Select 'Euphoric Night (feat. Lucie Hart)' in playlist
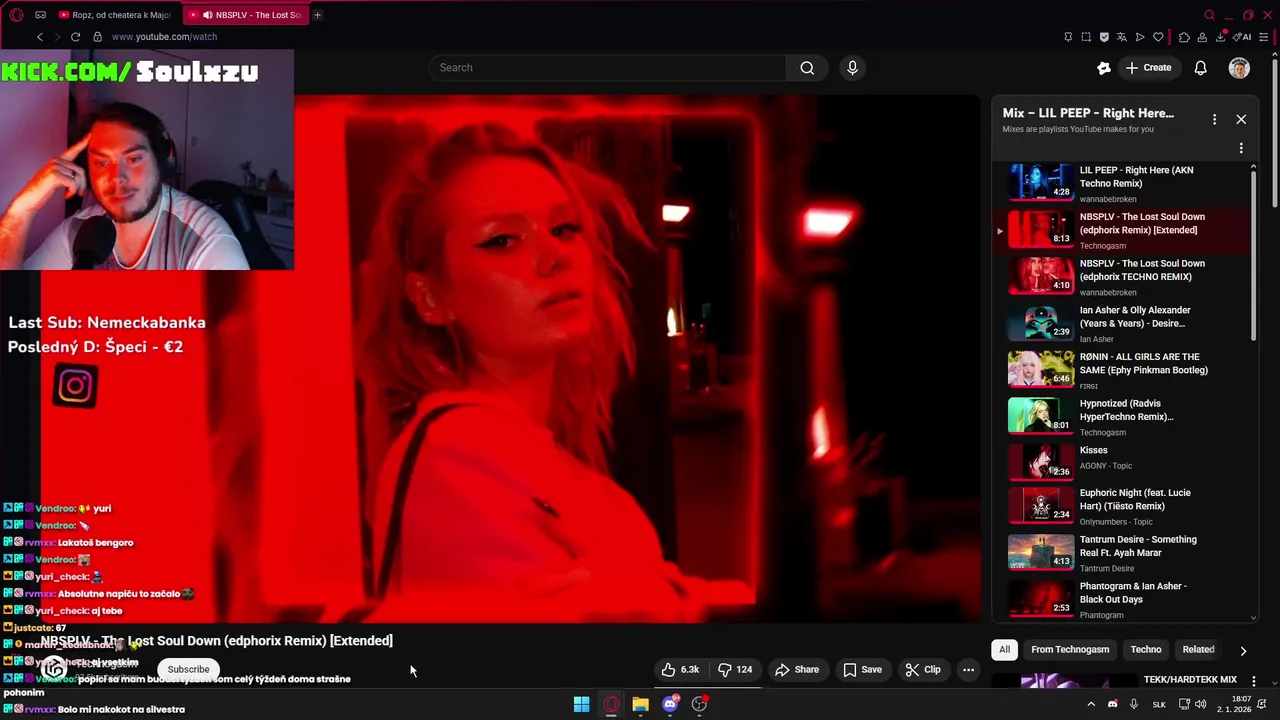This screenshot has height=720, width=1280. tap(1120, 505)
